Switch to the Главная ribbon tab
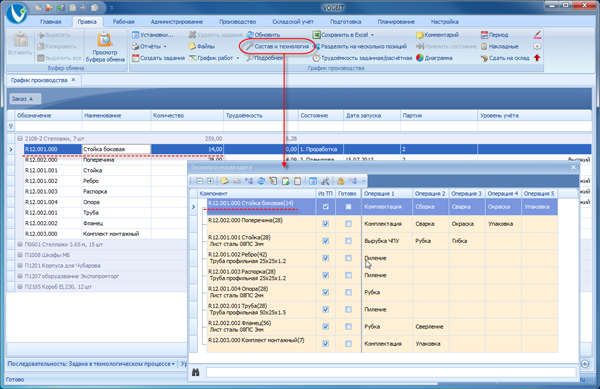The height and width of the screenshot is (389, 600). click(x=51, y=22)
